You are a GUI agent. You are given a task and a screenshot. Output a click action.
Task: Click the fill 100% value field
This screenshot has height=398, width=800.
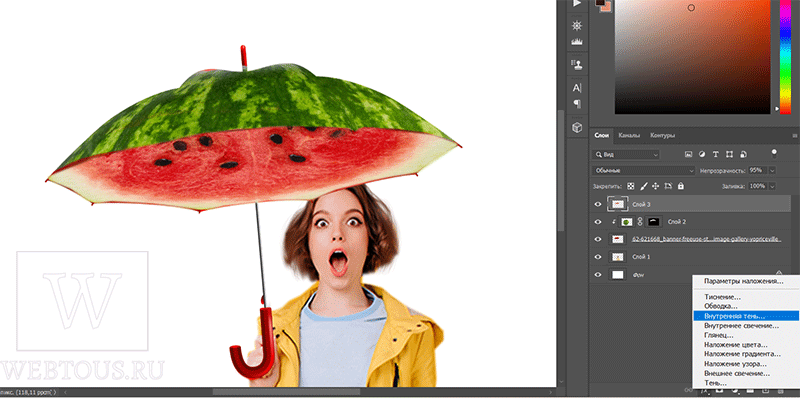click(x=758, y=186)
